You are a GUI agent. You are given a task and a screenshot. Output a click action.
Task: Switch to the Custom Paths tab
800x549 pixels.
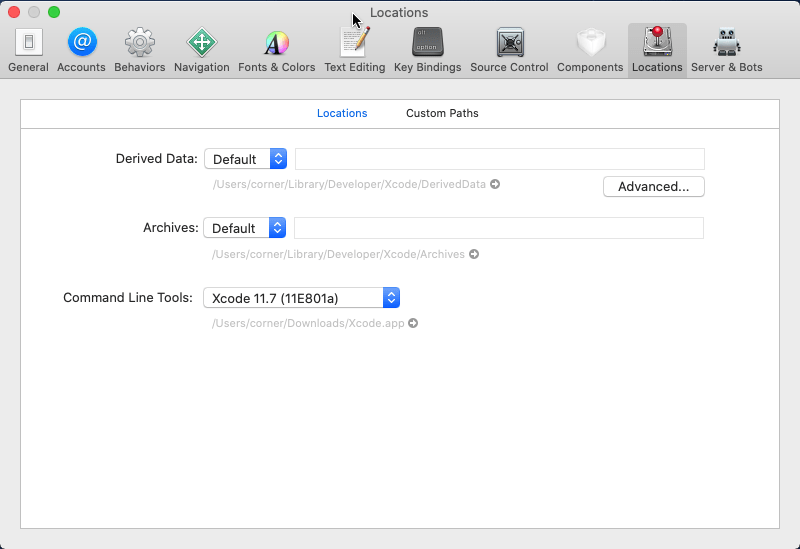(442, 113)
